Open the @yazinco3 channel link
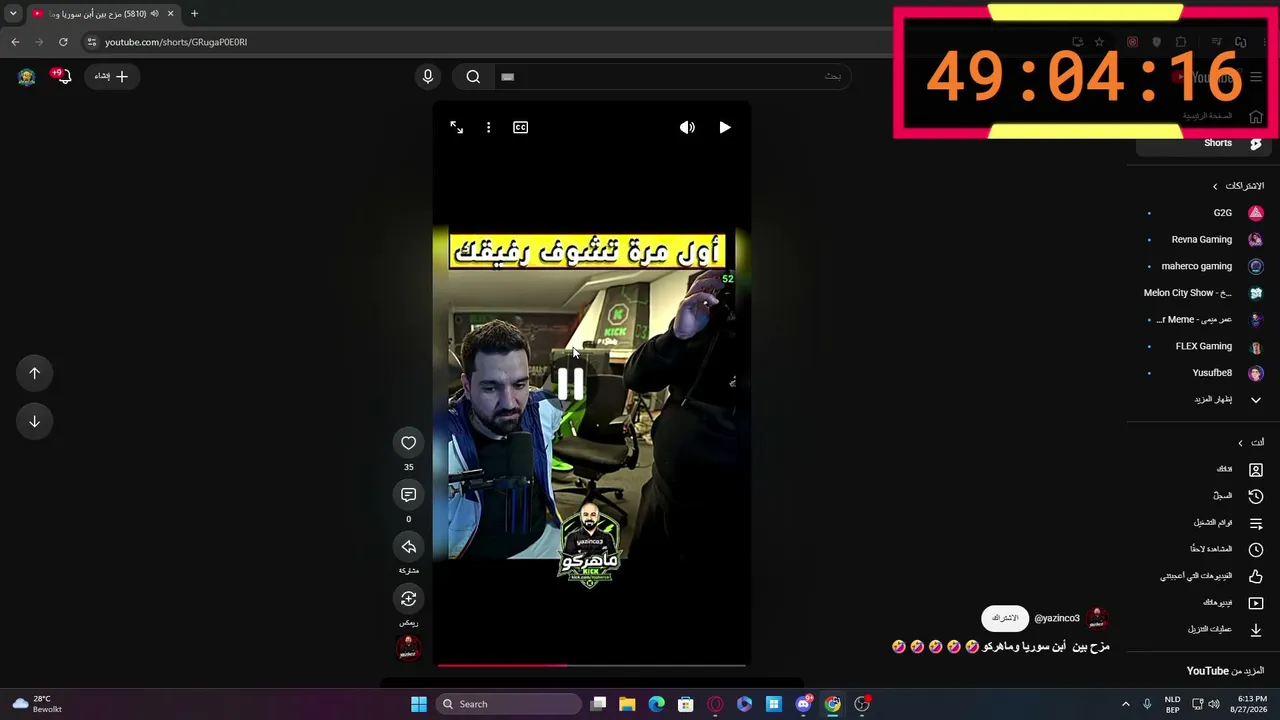Screen dimensions: 1280x720 [1057, 618]
